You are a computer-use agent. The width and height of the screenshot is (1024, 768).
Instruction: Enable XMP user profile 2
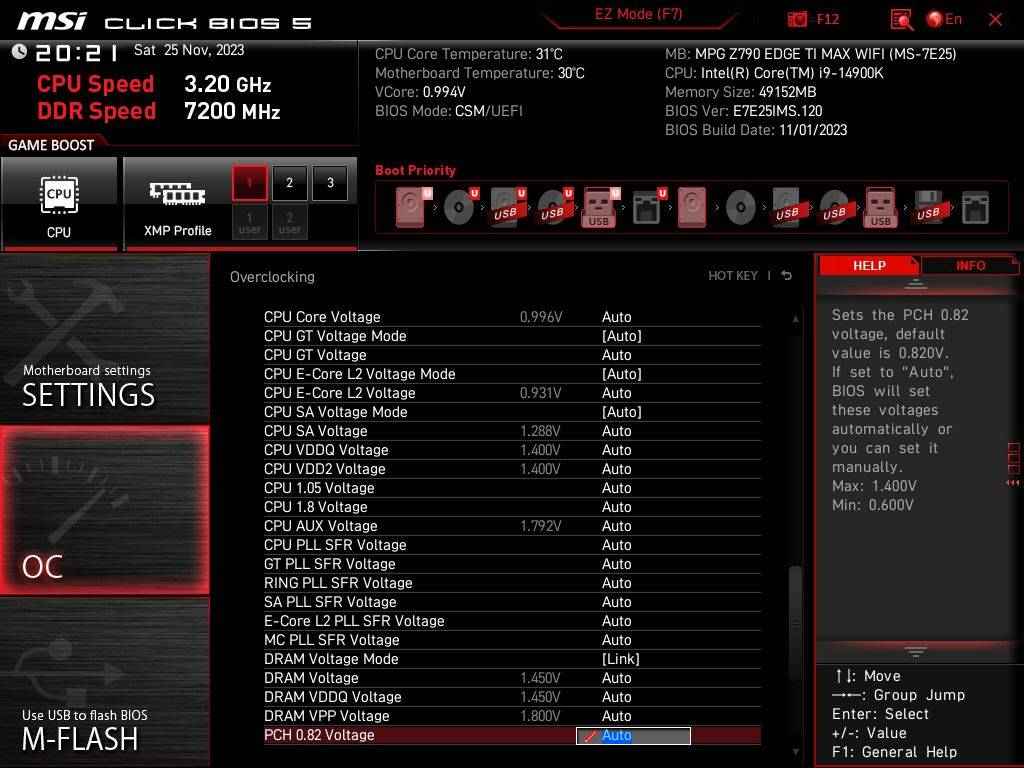click(289, 222)
